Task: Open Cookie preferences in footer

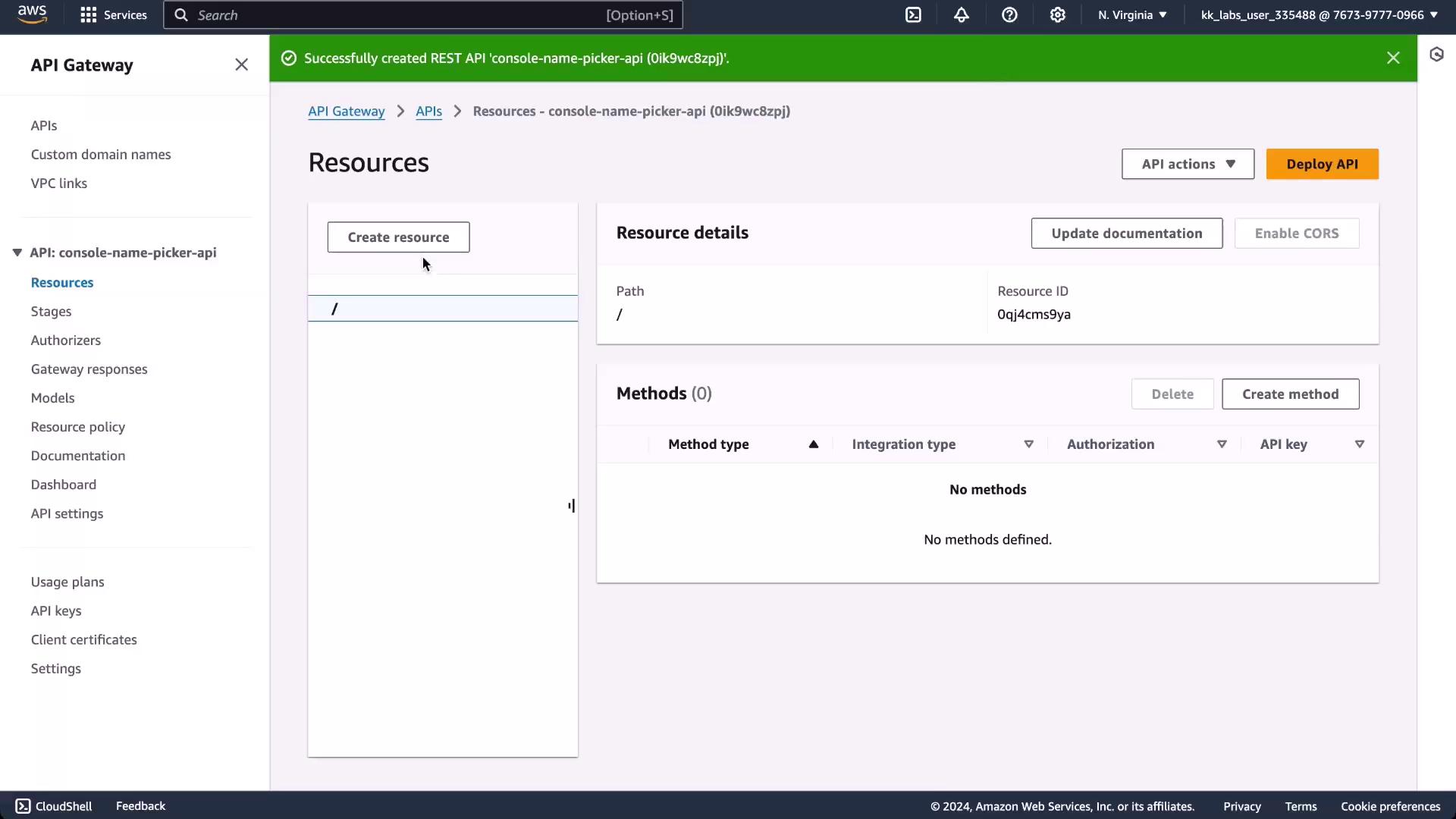Action: [1390, 807]
